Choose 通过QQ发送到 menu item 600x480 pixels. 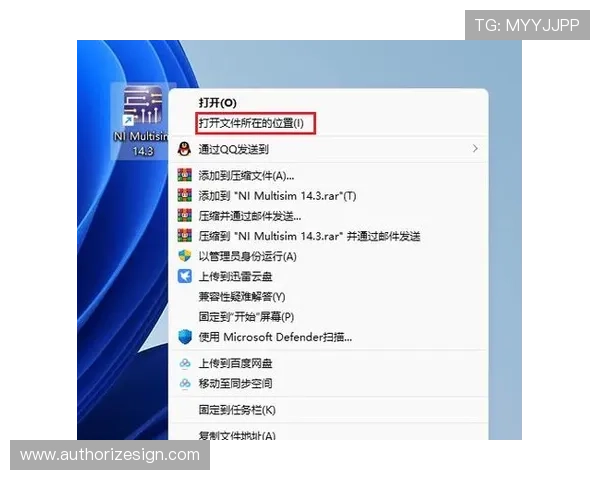pyautogui.click(x=328, y=149)
